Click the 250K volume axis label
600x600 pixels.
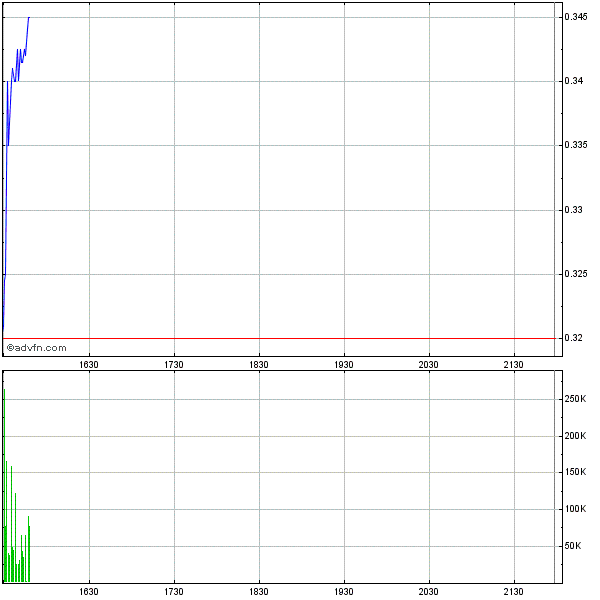pos(575,399)
